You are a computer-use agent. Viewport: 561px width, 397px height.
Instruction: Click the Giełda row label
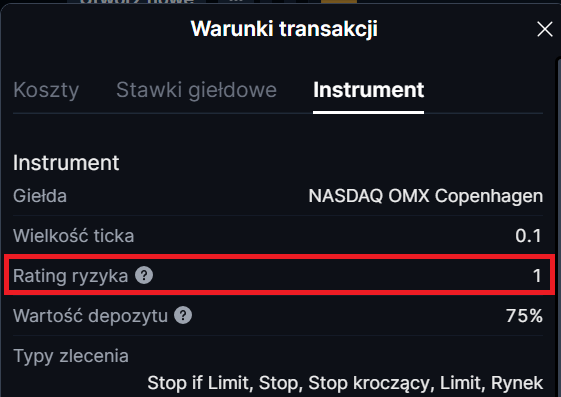click(40, 196)
